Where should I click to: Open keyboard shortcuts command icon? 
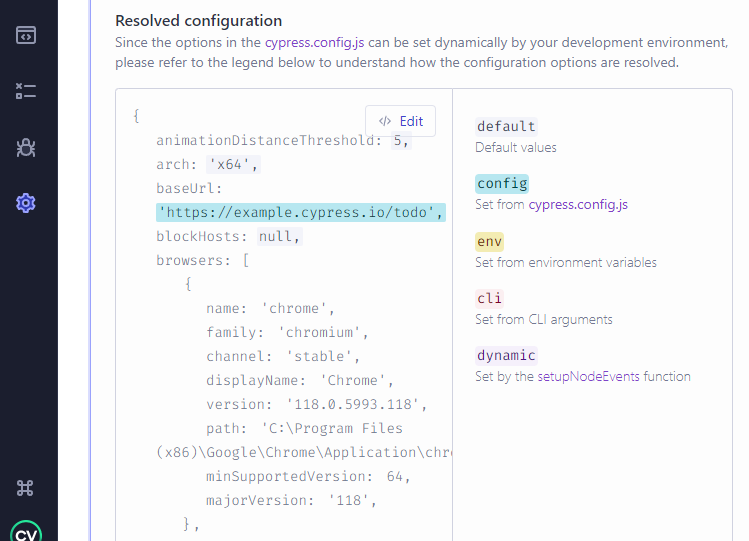pos(25,488)
